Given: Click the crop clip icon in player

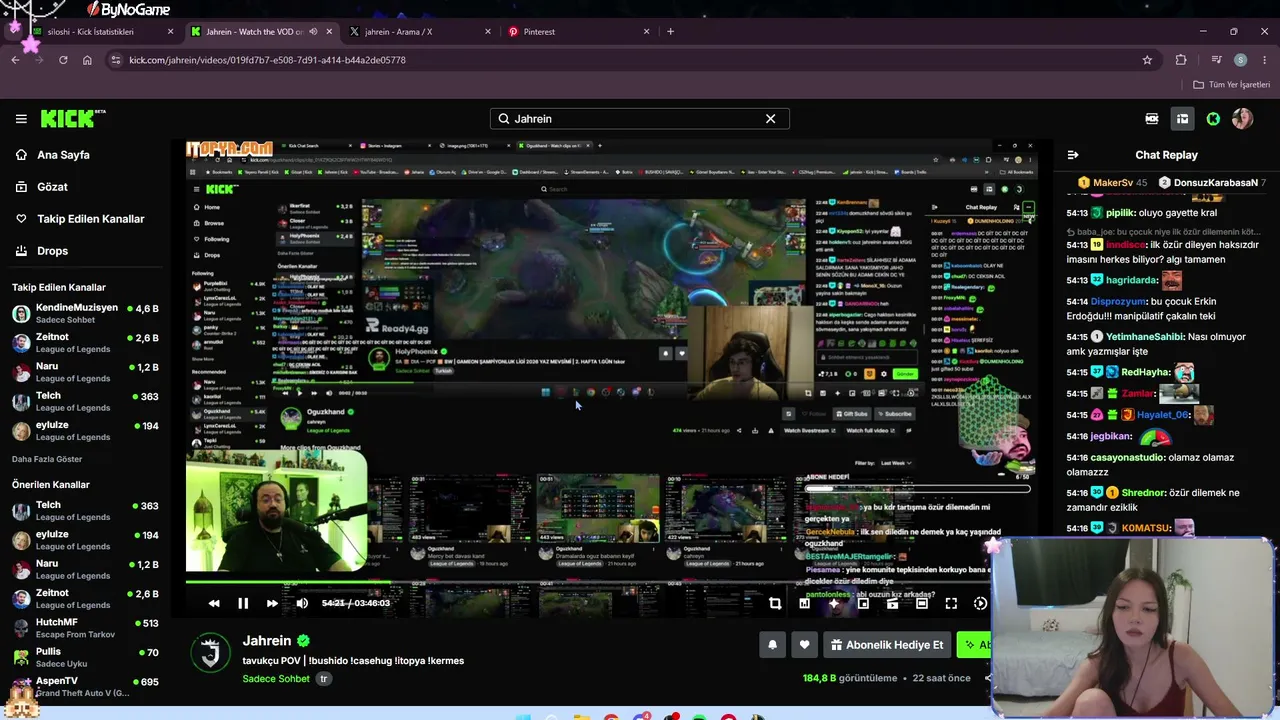Looking at the screenshot, I should (775, 603).
